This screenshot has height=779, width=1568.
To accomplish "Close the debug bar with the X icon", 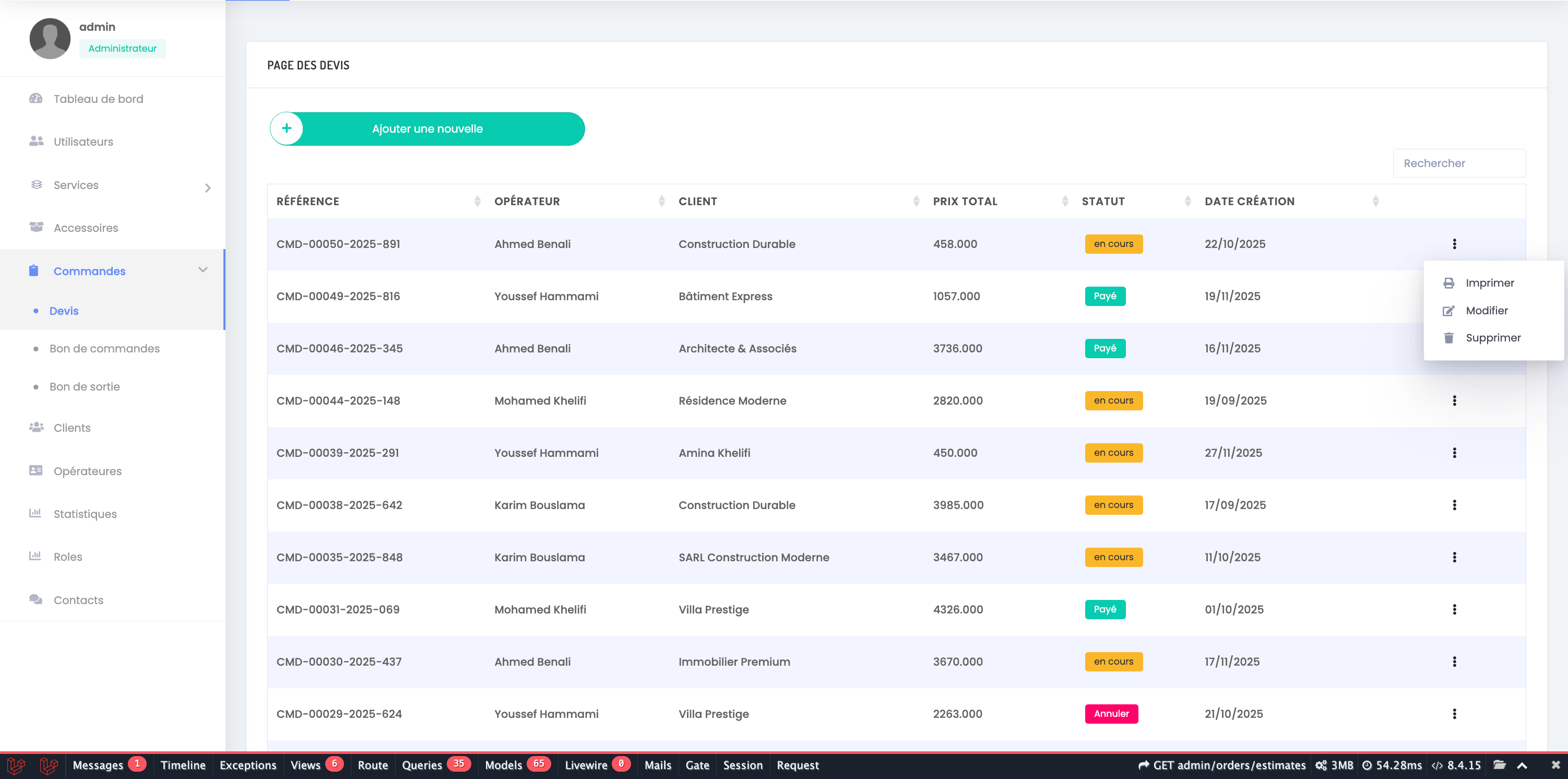I will click(1555, 765).
